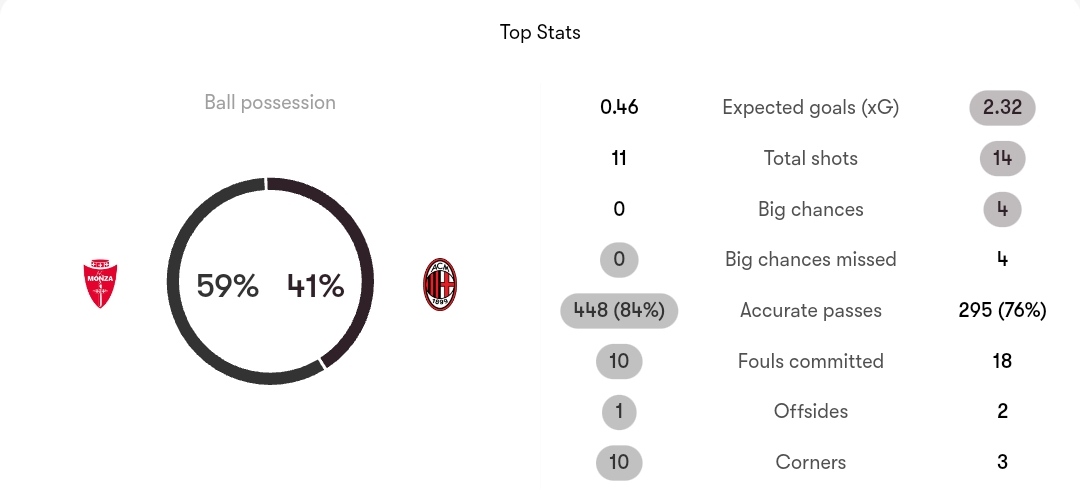The image size is (1080, 501).
Task: Click the Monza team crest icon
Action: [x=100, y=283]
